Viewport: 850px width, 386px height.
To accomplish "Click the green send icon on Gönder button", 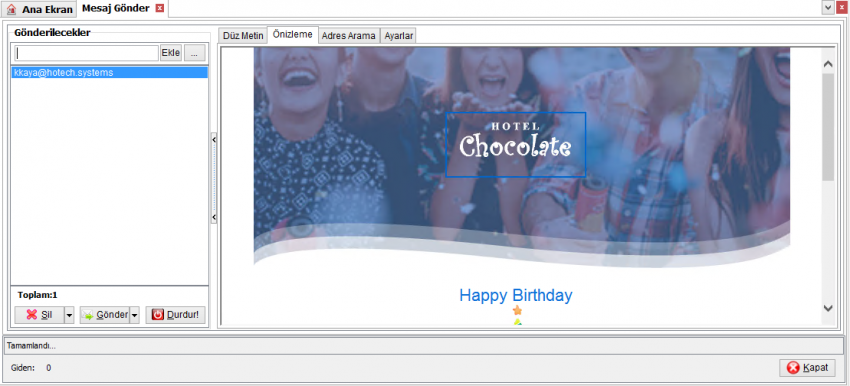I will (88, 315).
